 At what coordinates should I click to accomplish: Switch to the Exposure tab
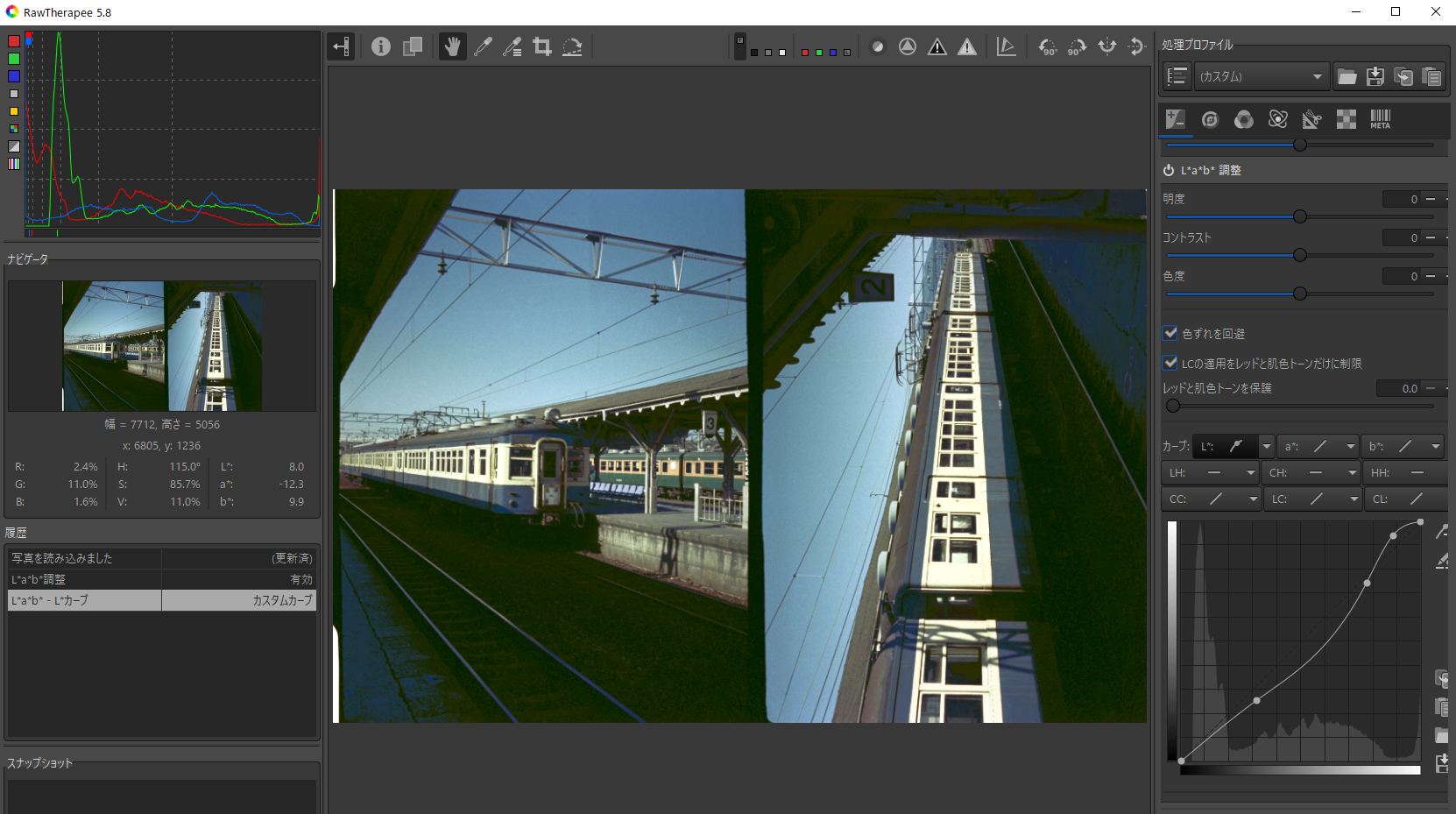tap(1176, 119)
